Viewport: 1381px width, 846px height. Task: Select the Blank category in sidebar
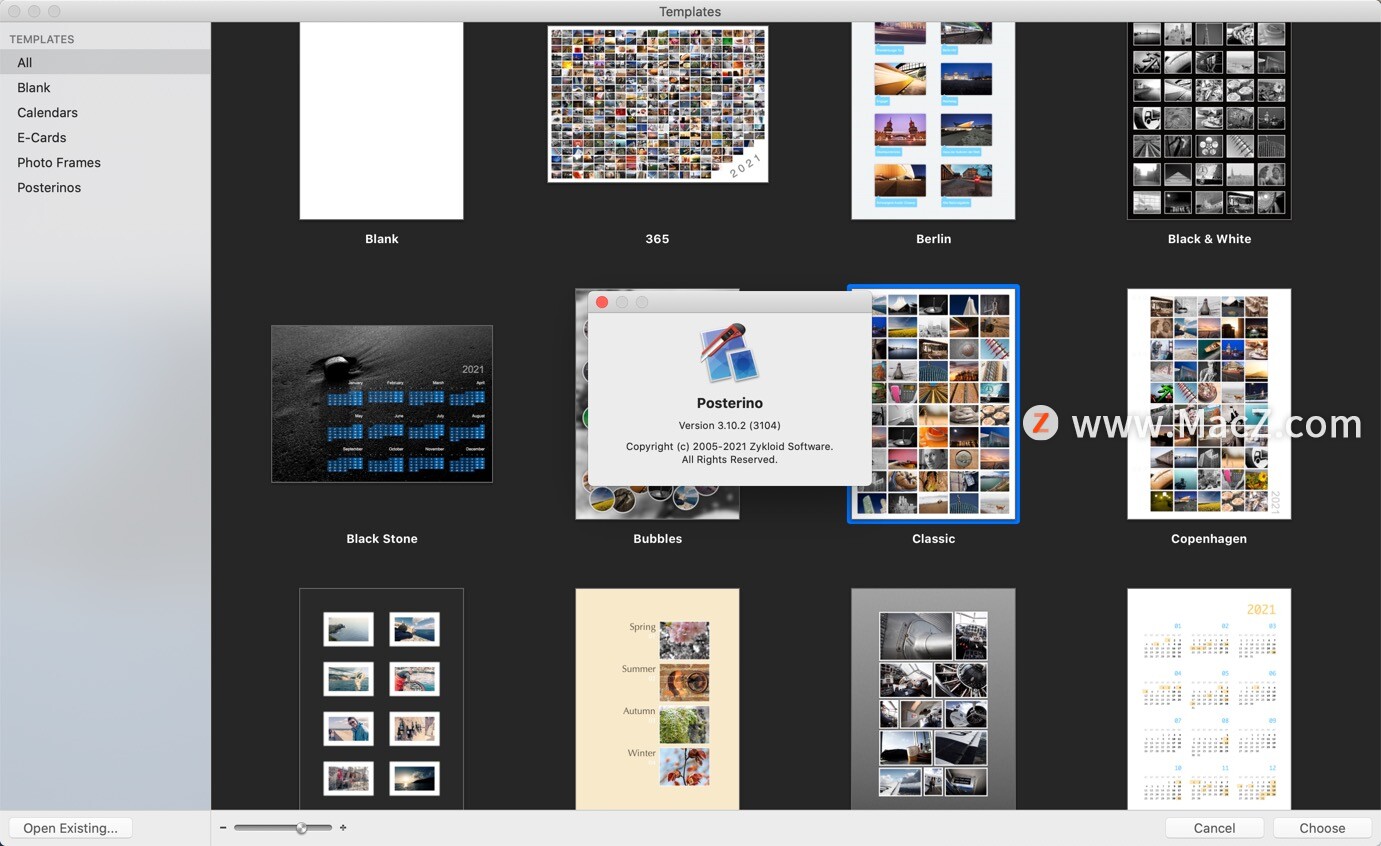(105, 87)
